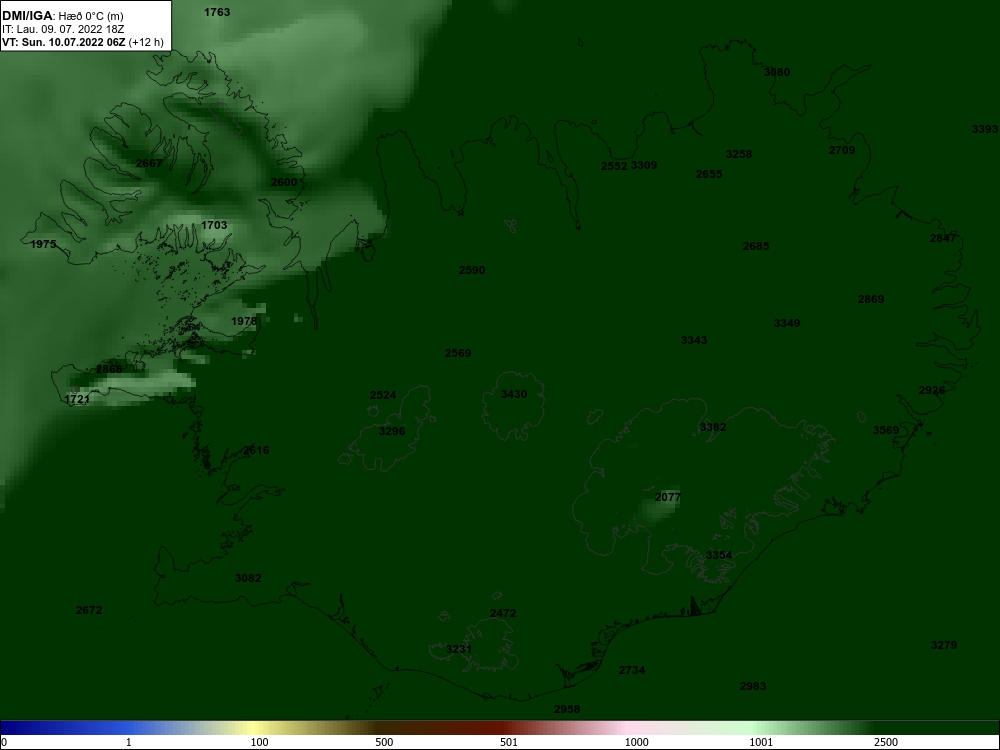Click the light-green spot value 2077

pos(668,497)
